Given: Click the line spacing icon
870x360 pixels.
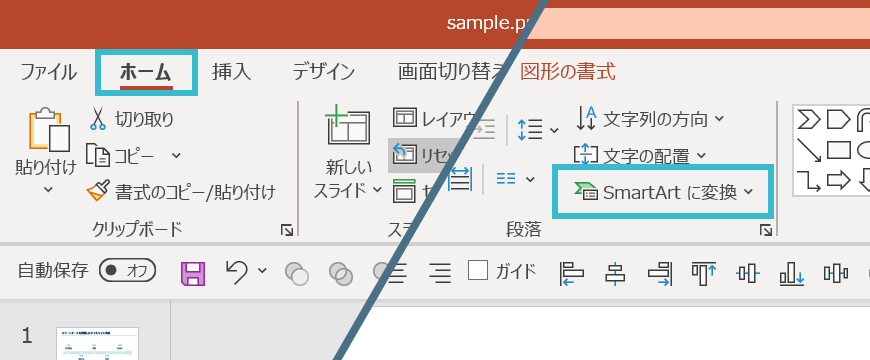Looking at the screenshot, I should pos(530,130).
